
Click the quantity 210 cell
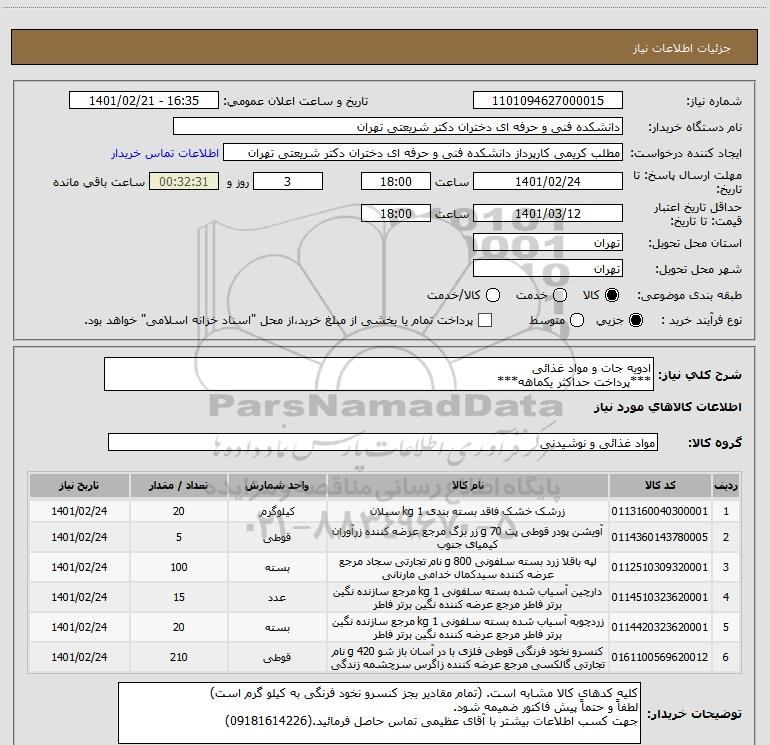tap(179, 657)
